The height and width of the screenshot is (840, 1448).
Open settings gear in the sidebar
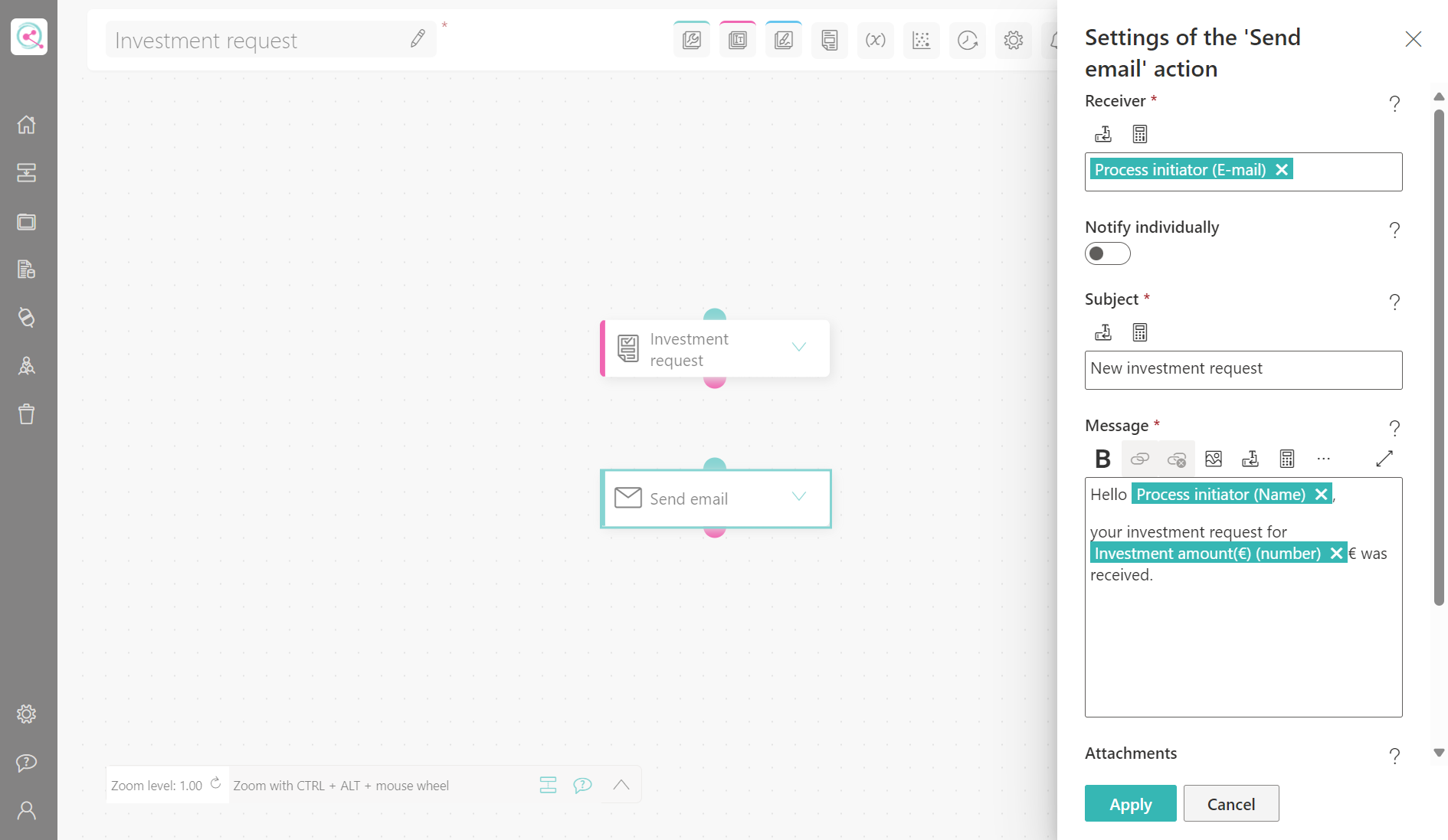(x=27, y=714)
